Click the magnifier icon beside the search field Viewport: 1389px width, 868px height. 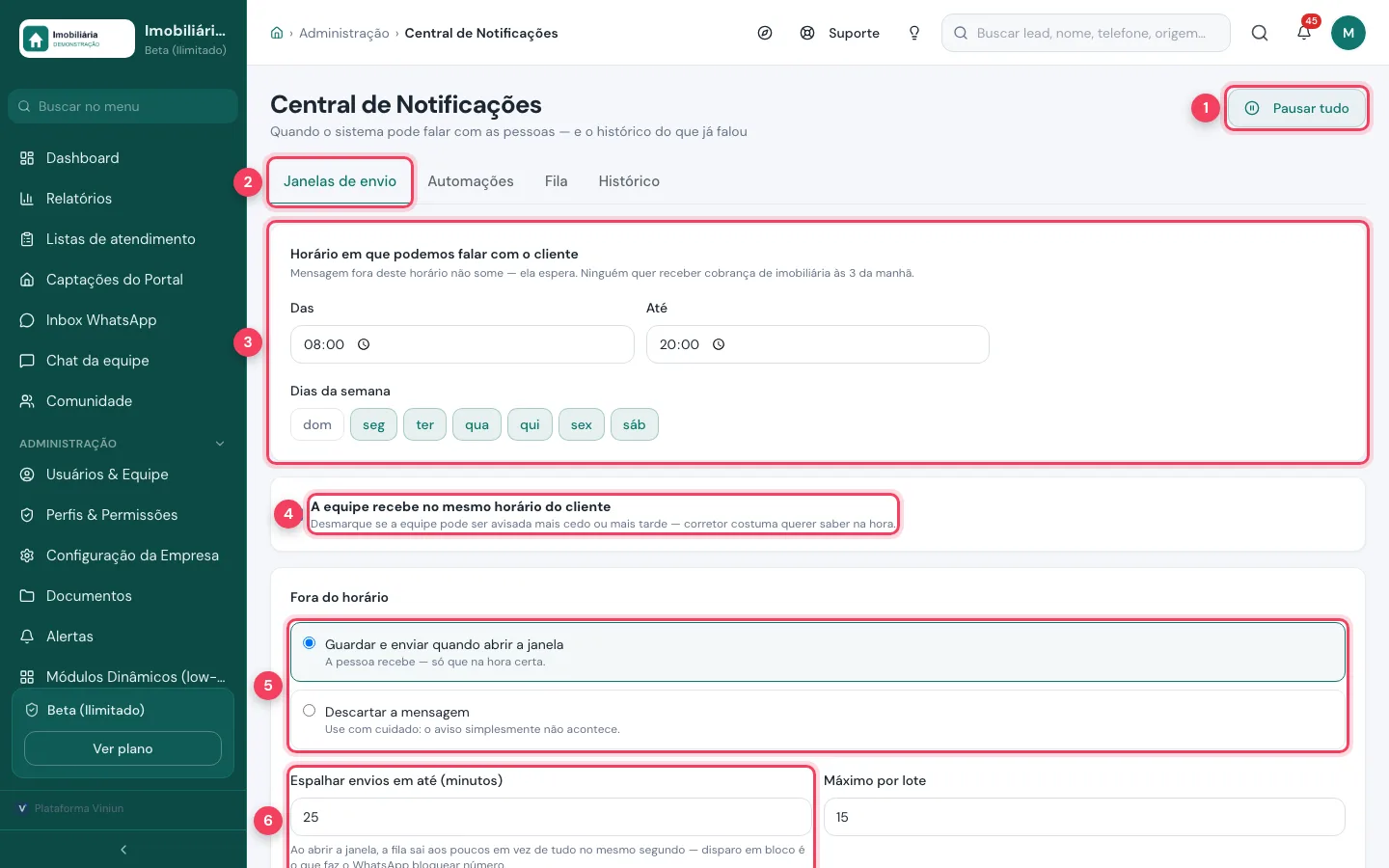(x=1260, y=33)
